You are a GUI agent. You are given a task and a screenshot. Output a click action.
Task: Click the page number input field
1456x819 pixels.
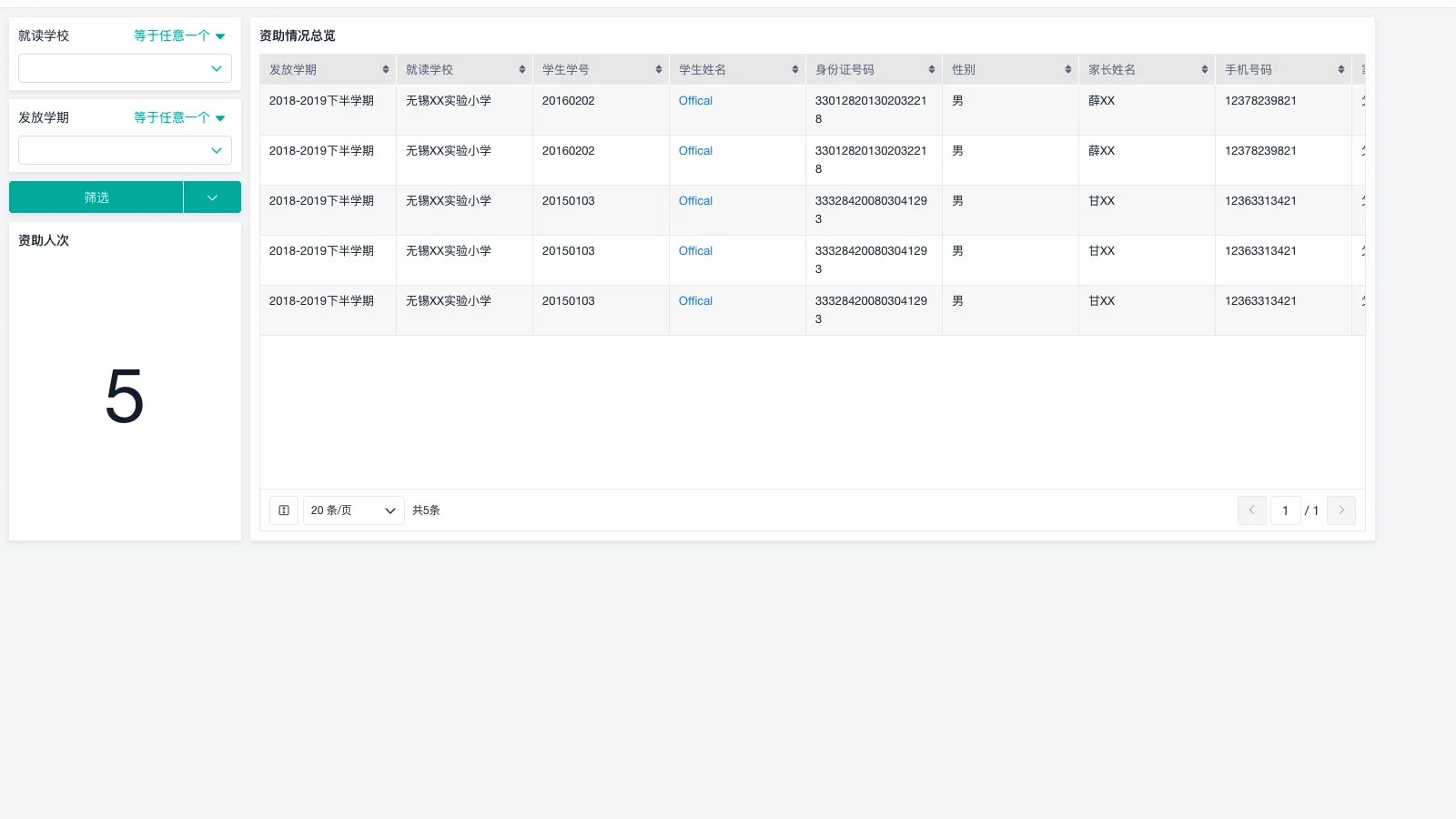click(x=1285, y=511)
